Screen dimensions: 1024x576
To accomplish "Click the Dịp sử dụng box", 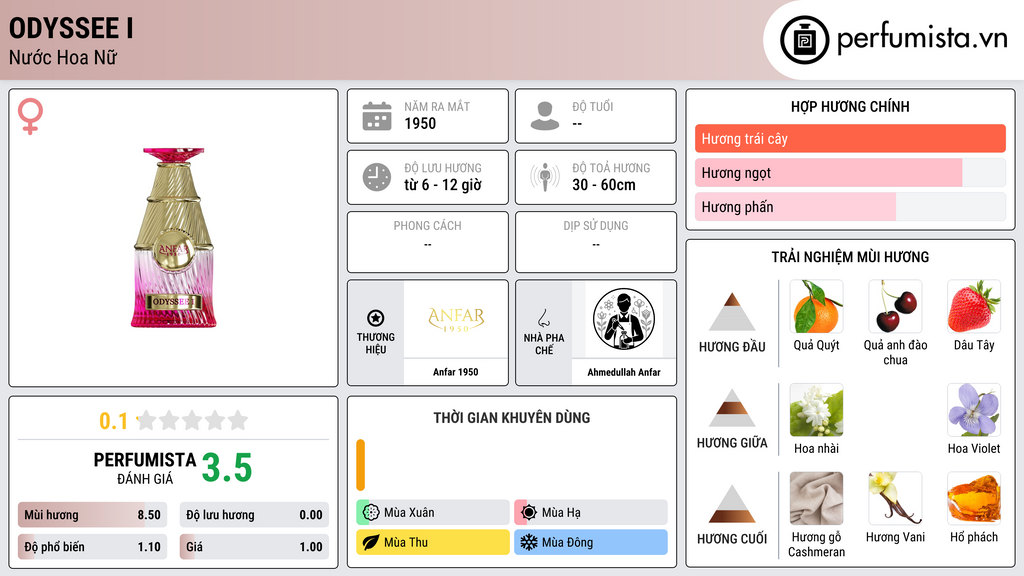I will tap(596, 242).
